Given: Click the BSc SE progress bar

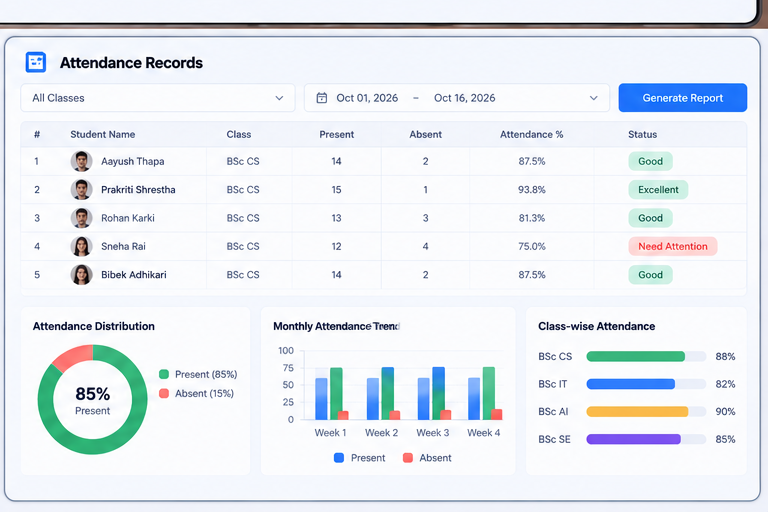Looking at the screenshot, I should (x=646, y=439).
